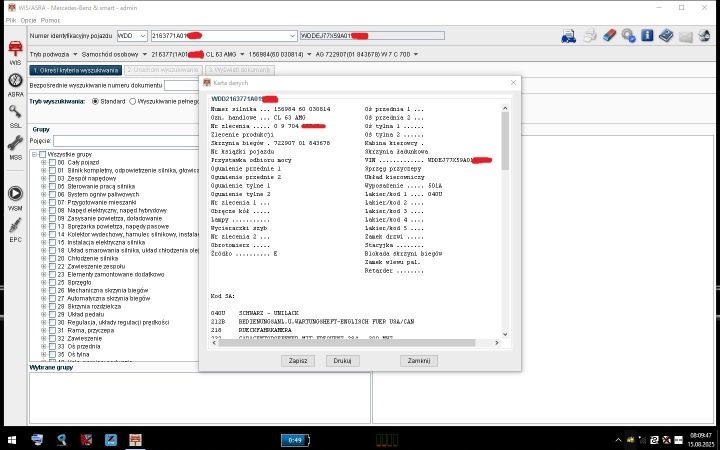The image size is (720, 450).
Task: Check the 00 Cały pojazd checkbox
Action: pyautogui.click(x=52, y=163)
